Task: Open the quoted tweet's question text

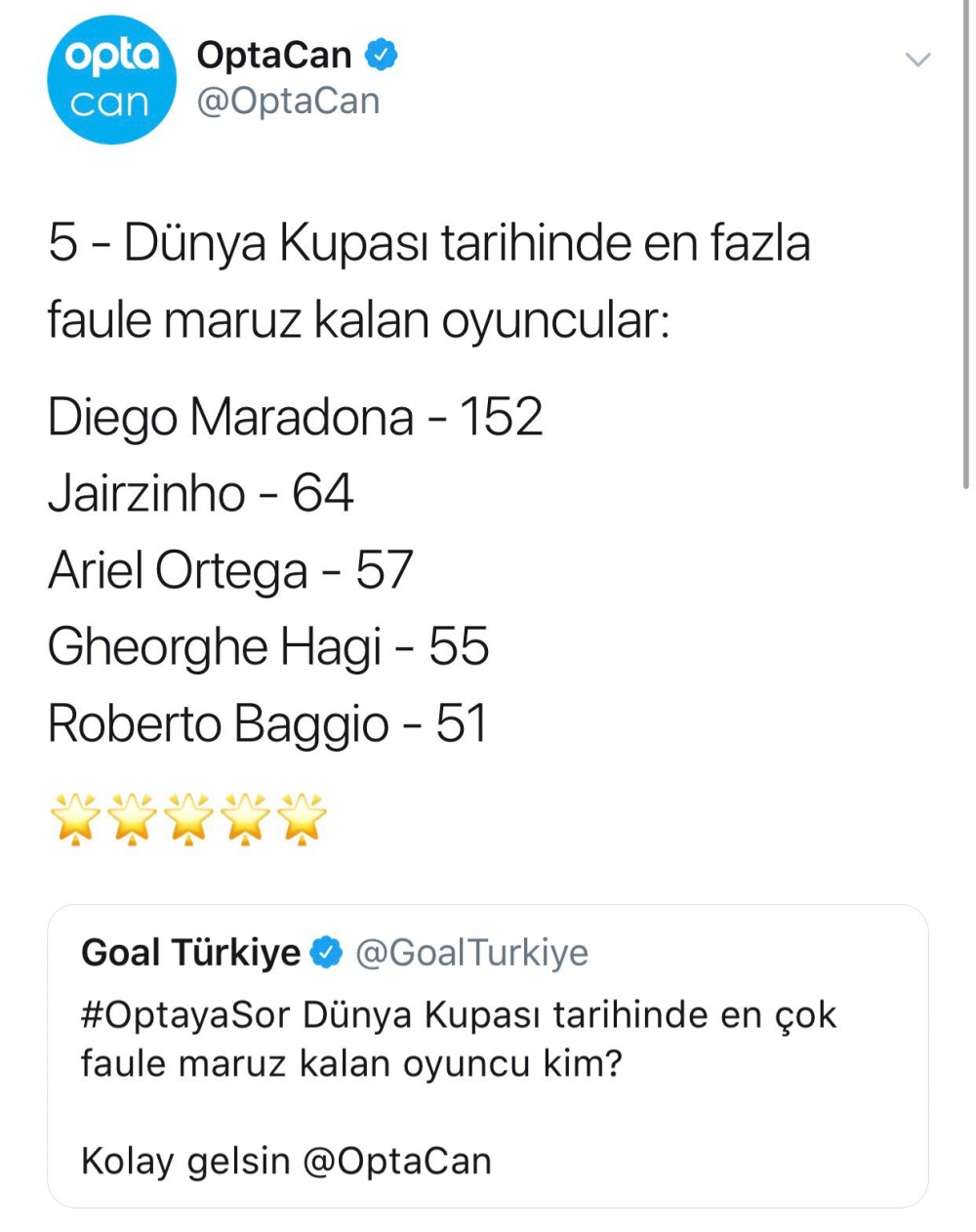Action: pos(459,1039)
